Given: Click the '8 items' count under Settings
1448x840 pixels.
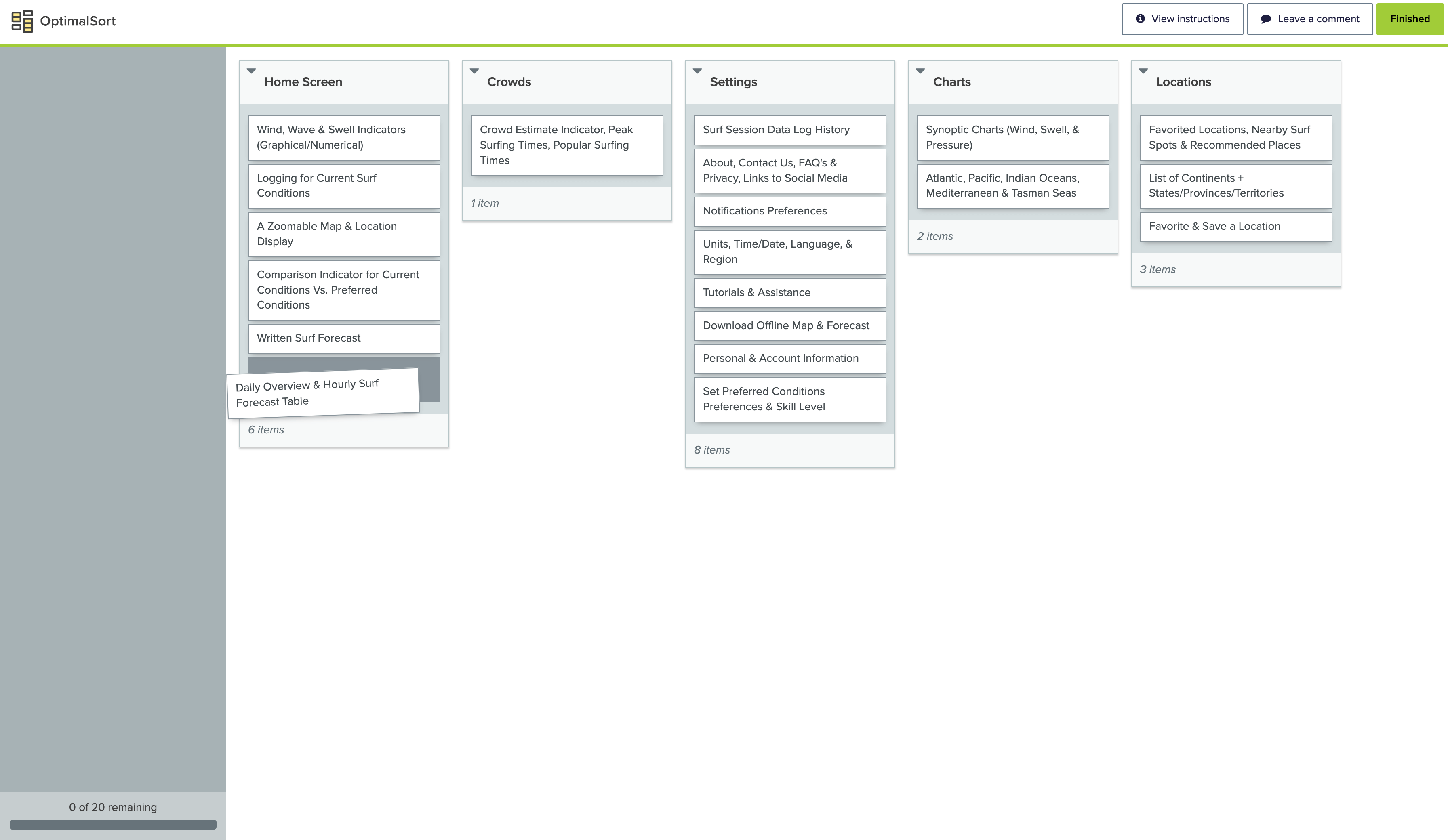Looking at the screenshot, I should coord(712,450).
